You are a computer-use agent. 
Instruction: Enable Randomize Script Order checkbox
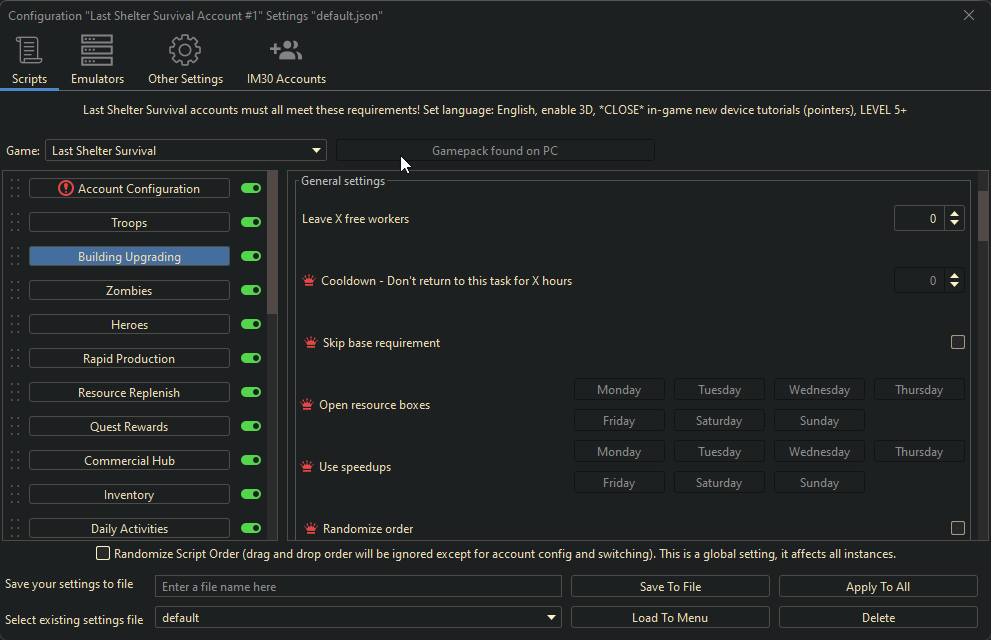tap(102, 553)
